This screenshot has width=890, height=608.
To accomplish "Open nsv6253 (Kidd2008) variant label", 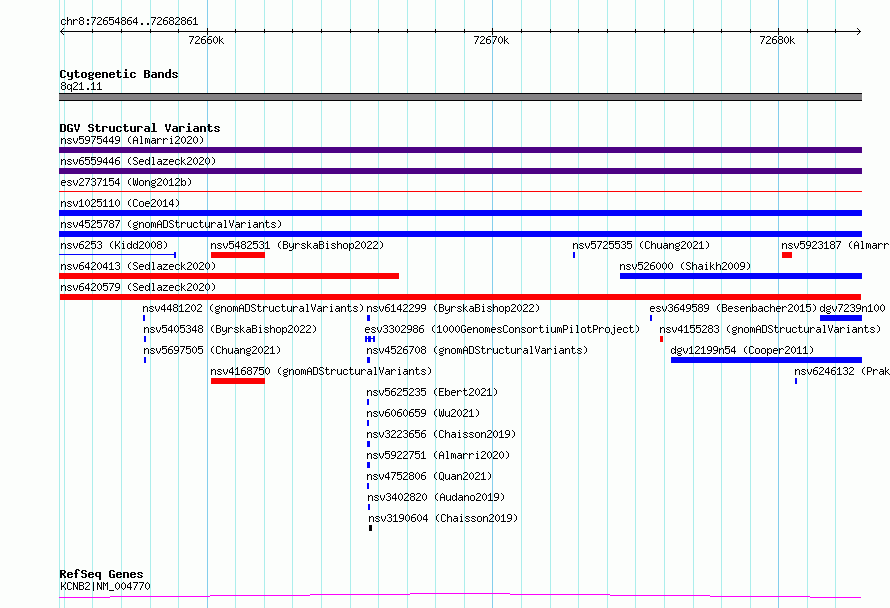I will (x=114, y=245).
